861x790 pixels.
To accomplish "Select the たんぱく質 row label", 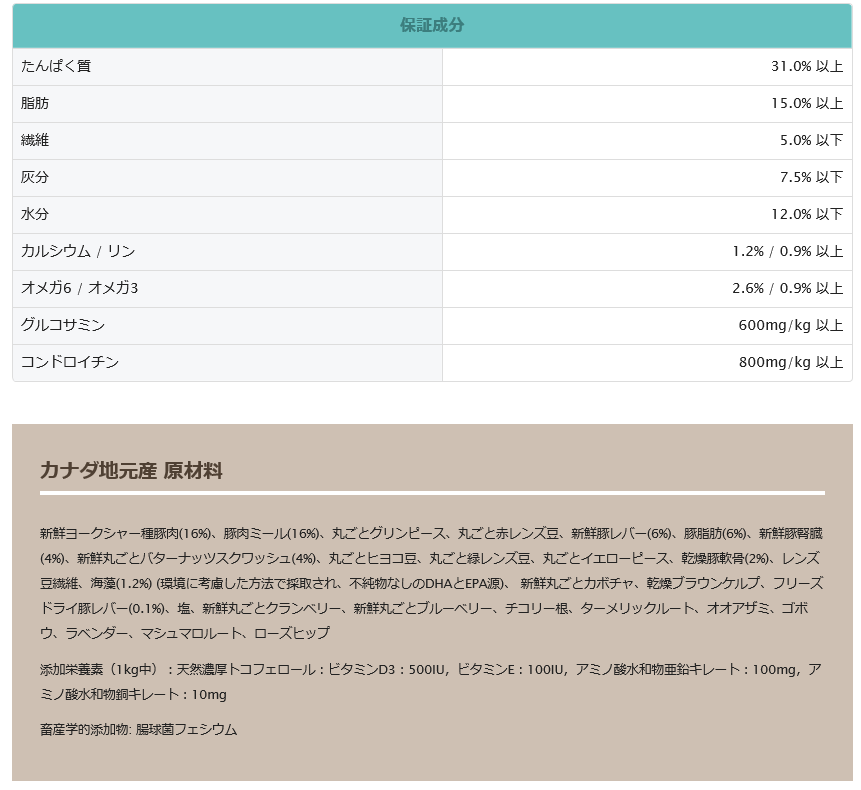I will pos(56,66).
